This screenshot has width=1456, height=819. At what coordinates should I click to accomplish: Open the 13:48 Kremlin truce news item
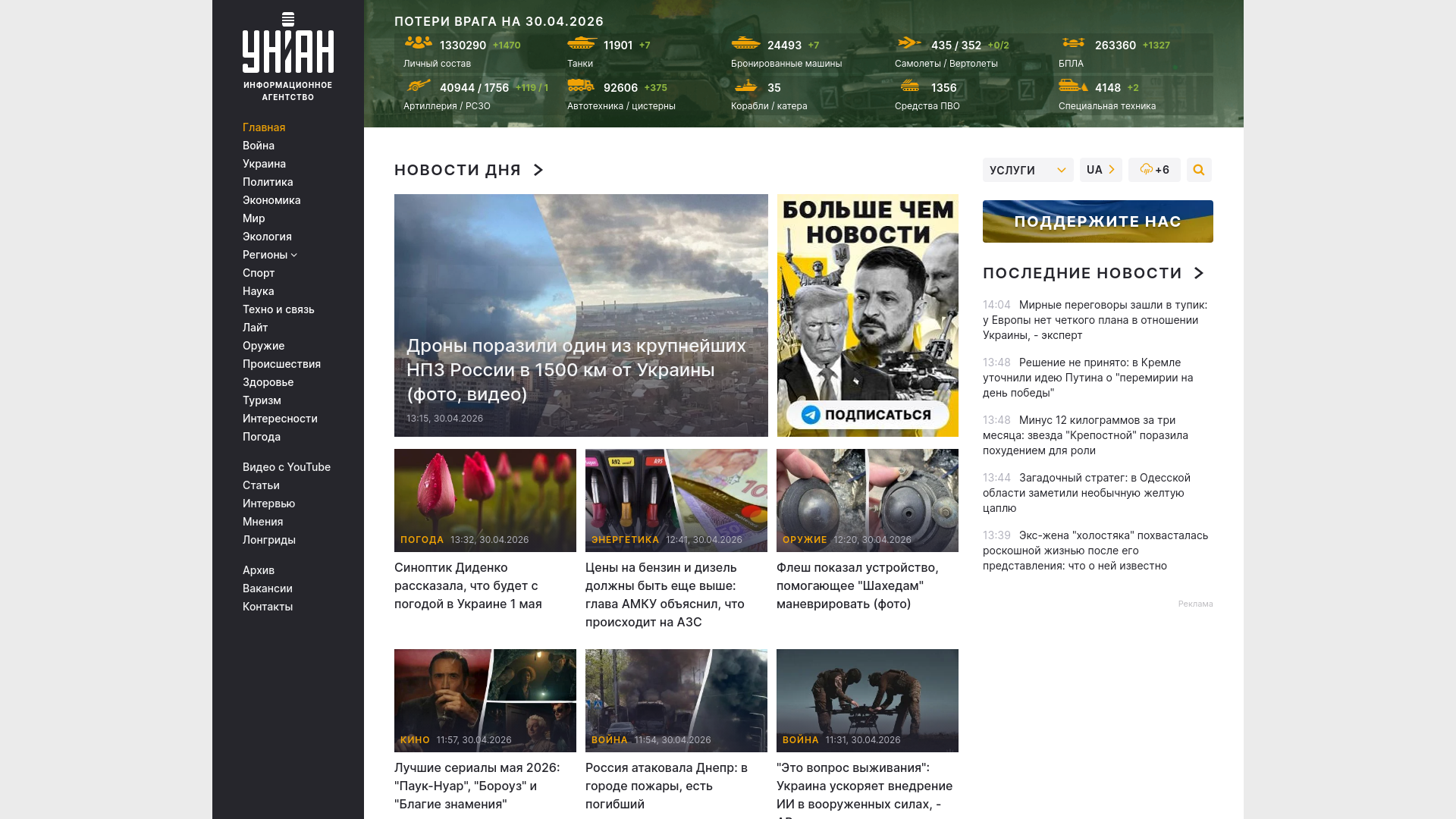[1089, 378]
